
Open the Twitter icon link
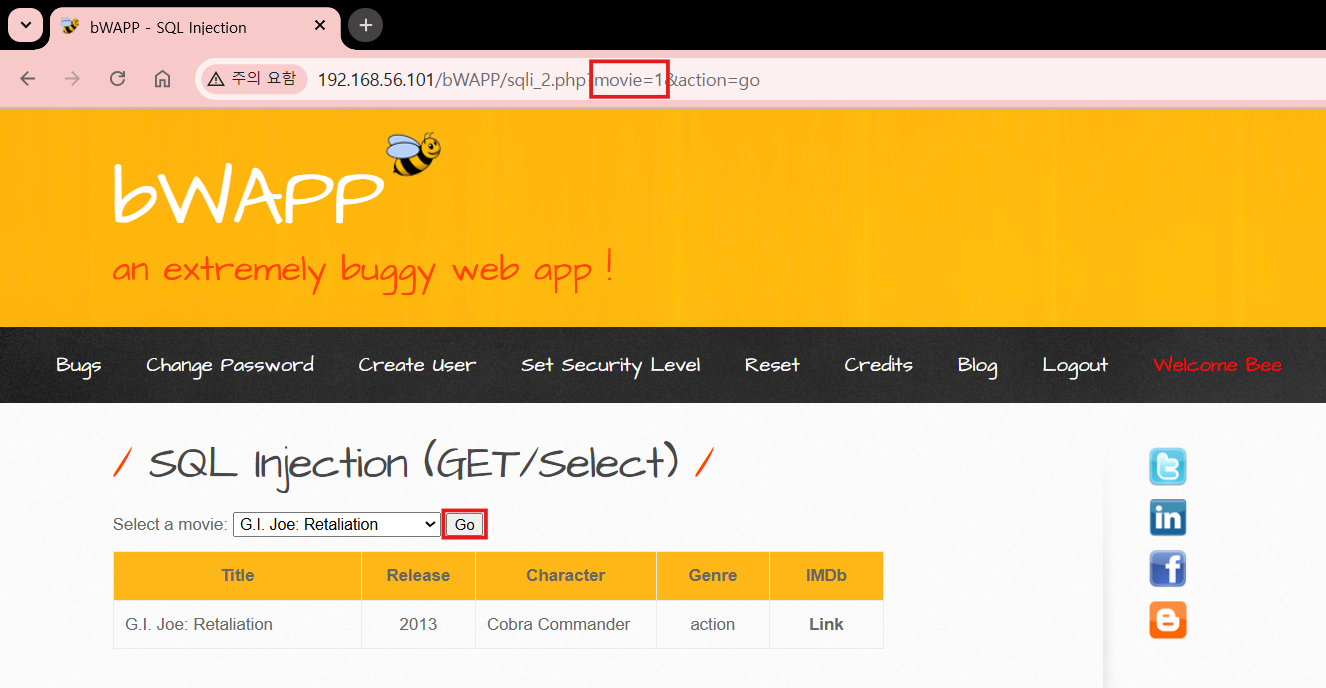tap(1167, 467)
